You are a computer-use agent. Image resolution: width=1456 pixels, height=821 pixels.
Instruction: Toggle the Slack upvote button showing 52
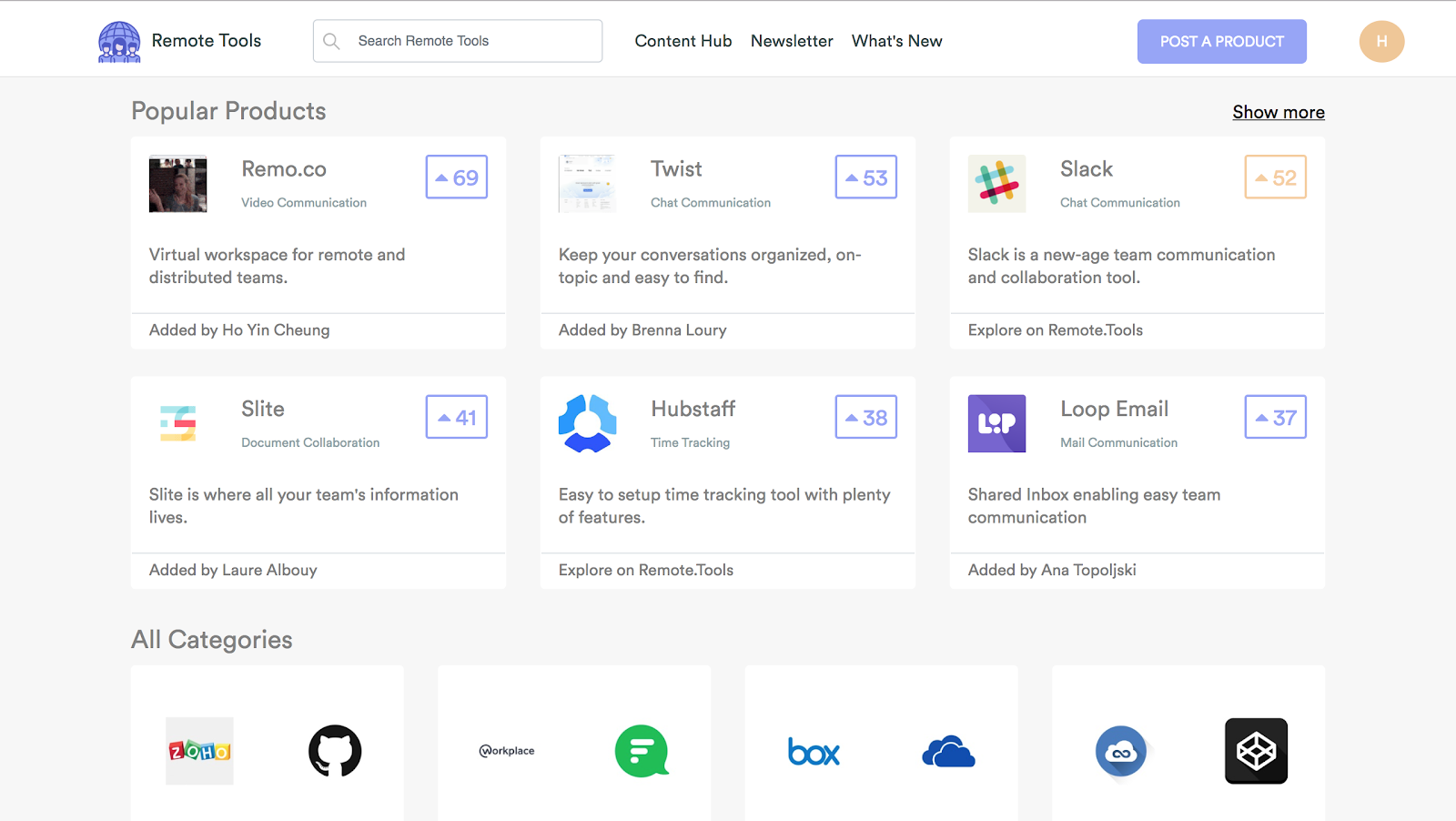point(1275,177)
